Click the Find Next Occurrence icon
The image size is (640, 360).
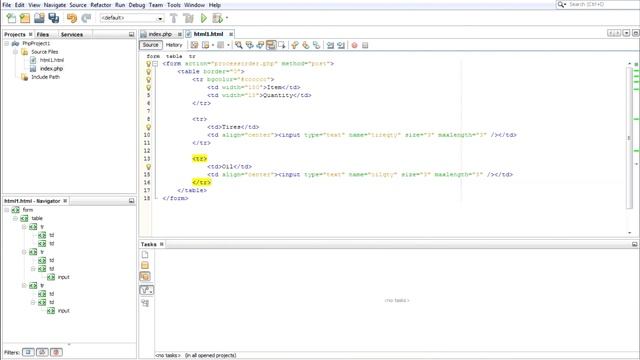pos(260,45)
